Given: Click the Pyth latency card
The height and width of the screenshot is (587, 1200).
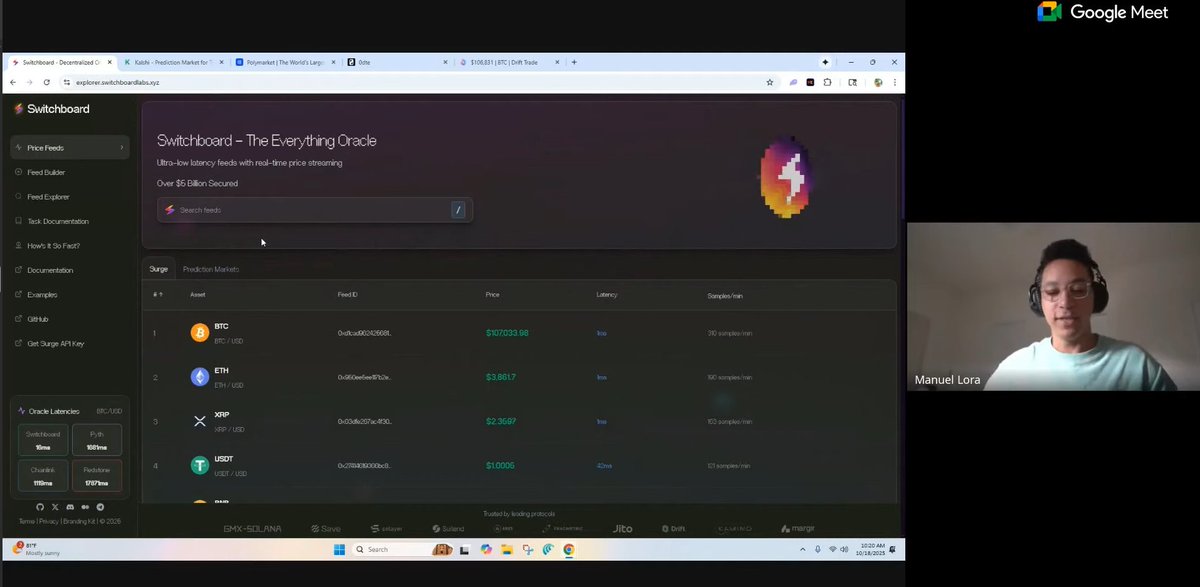Looking at the screenshot, I should tap(97, 440).
